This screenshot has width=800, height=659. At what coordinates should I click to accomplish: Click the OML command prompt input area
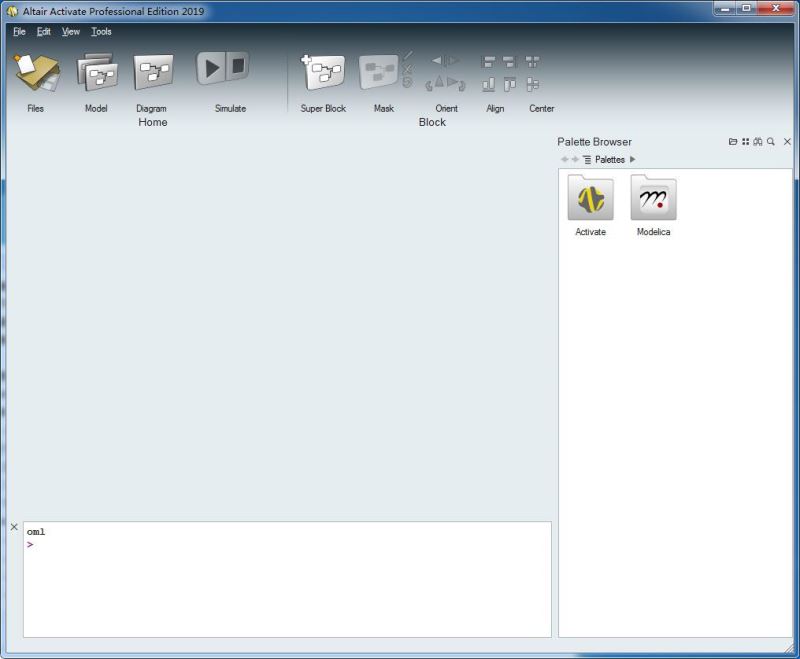(287, 579)
